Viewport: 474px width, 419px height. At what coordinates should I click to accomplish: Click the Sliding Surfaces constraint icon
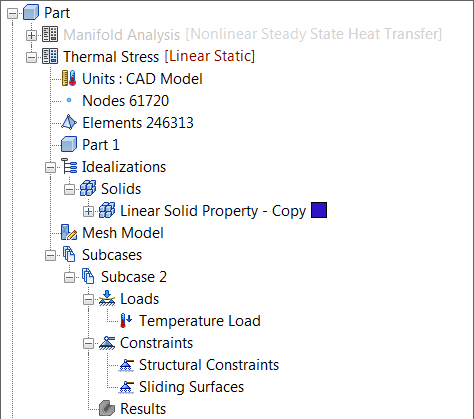[126, 387]
